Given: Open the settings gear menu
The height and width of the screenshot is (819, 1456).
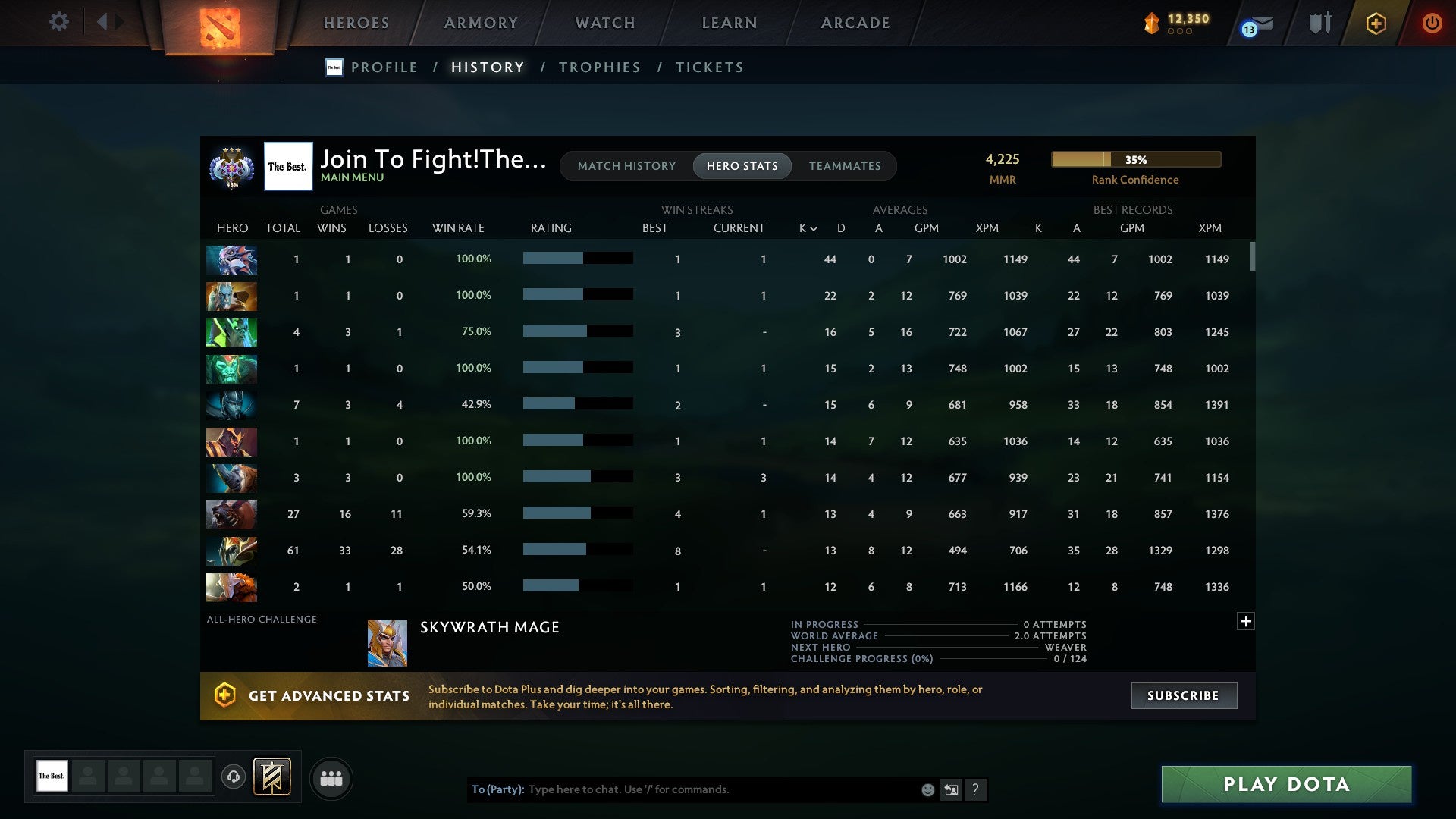Looking at the screenshot, I should click(58, 22).
